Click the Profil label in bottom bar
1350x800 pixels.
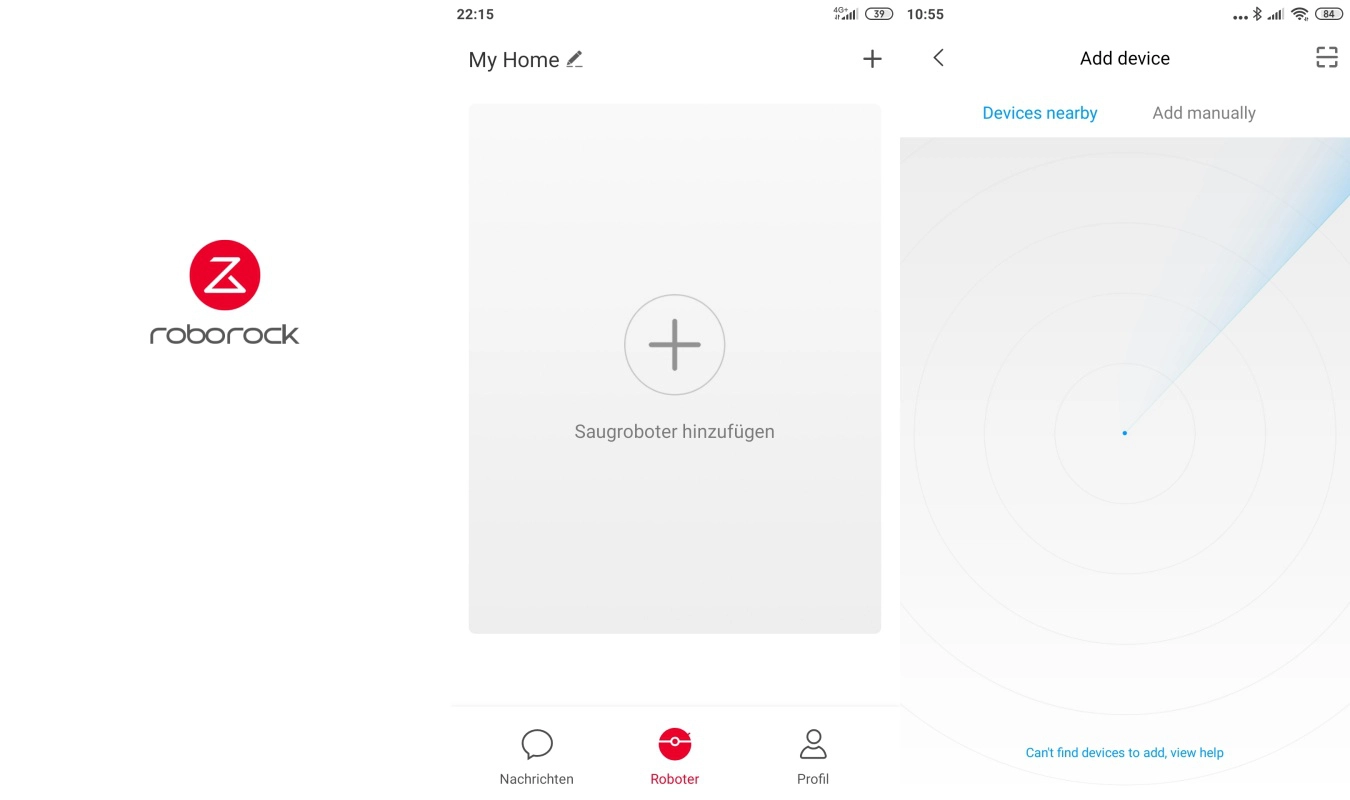coord(813,779)
